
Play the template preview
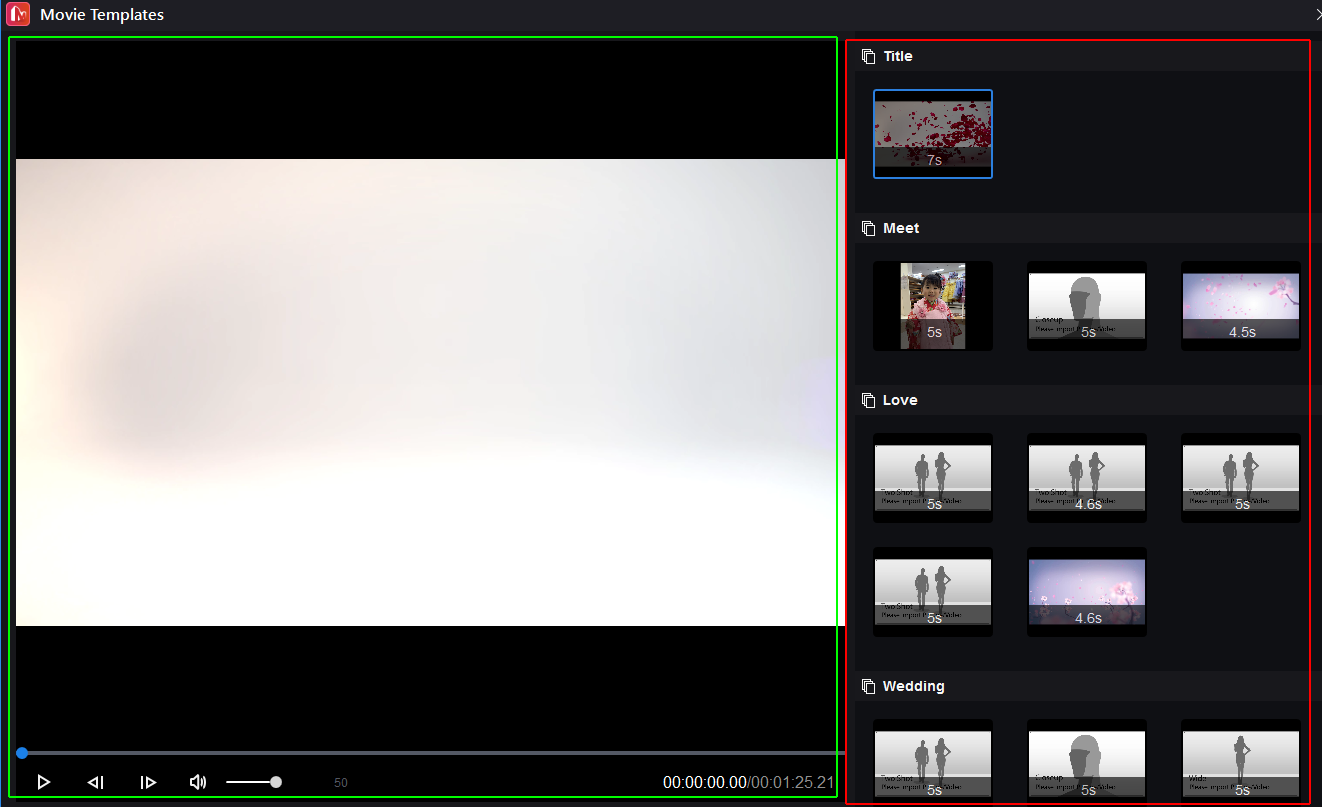click(x=43, y=782)
